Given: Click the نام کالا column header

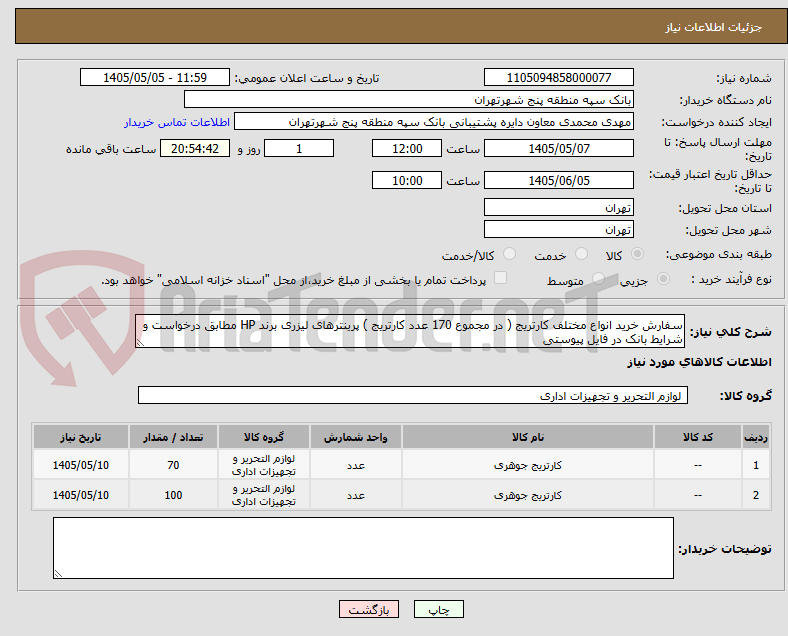Looking at the screenshot, I should pyautogui.click(x=528, y=437).
